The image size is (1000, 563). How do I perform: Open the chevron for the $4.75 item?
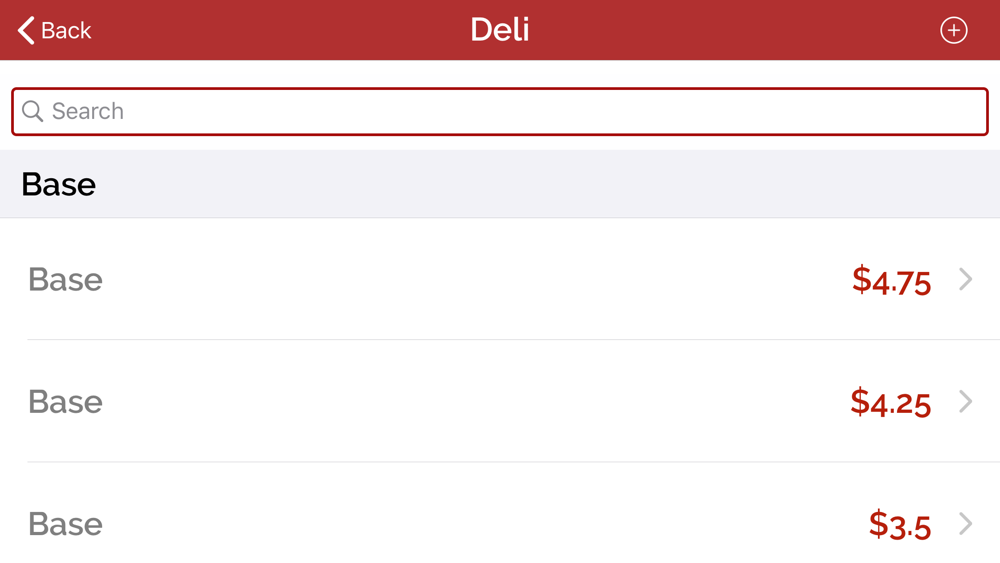pyautogui.click(x=966, y=279)
